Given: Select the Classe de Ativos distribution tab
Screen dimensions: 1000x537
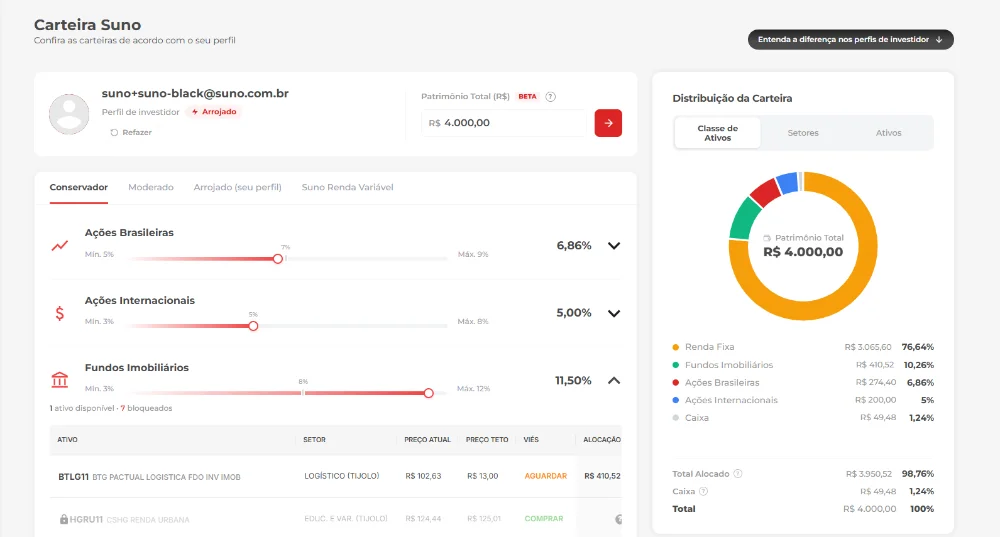Looking at the screenshot, I should coord(717,133).
